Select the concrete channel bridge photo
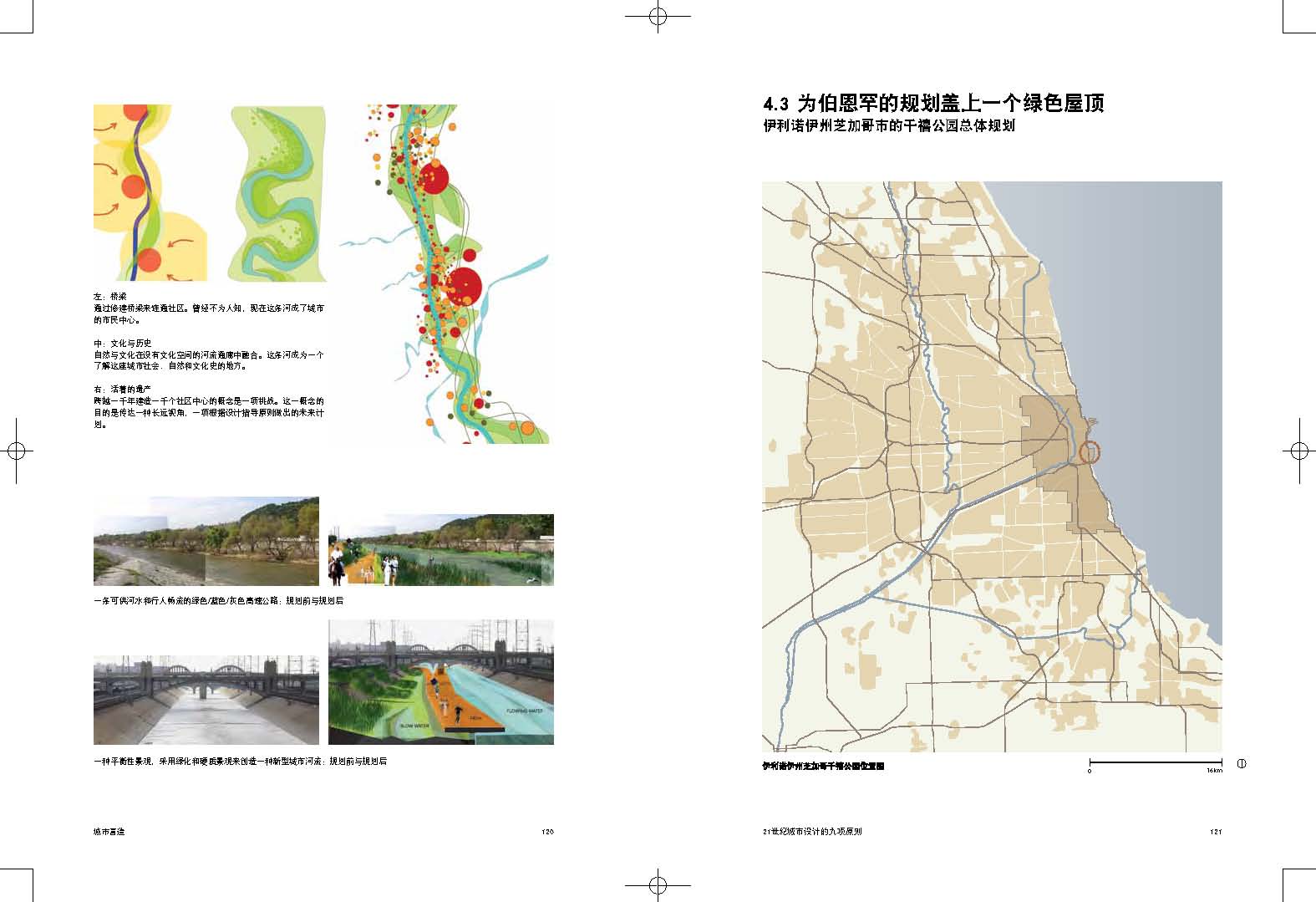This screenshot has height=902, width=1316. click(206, 700)
